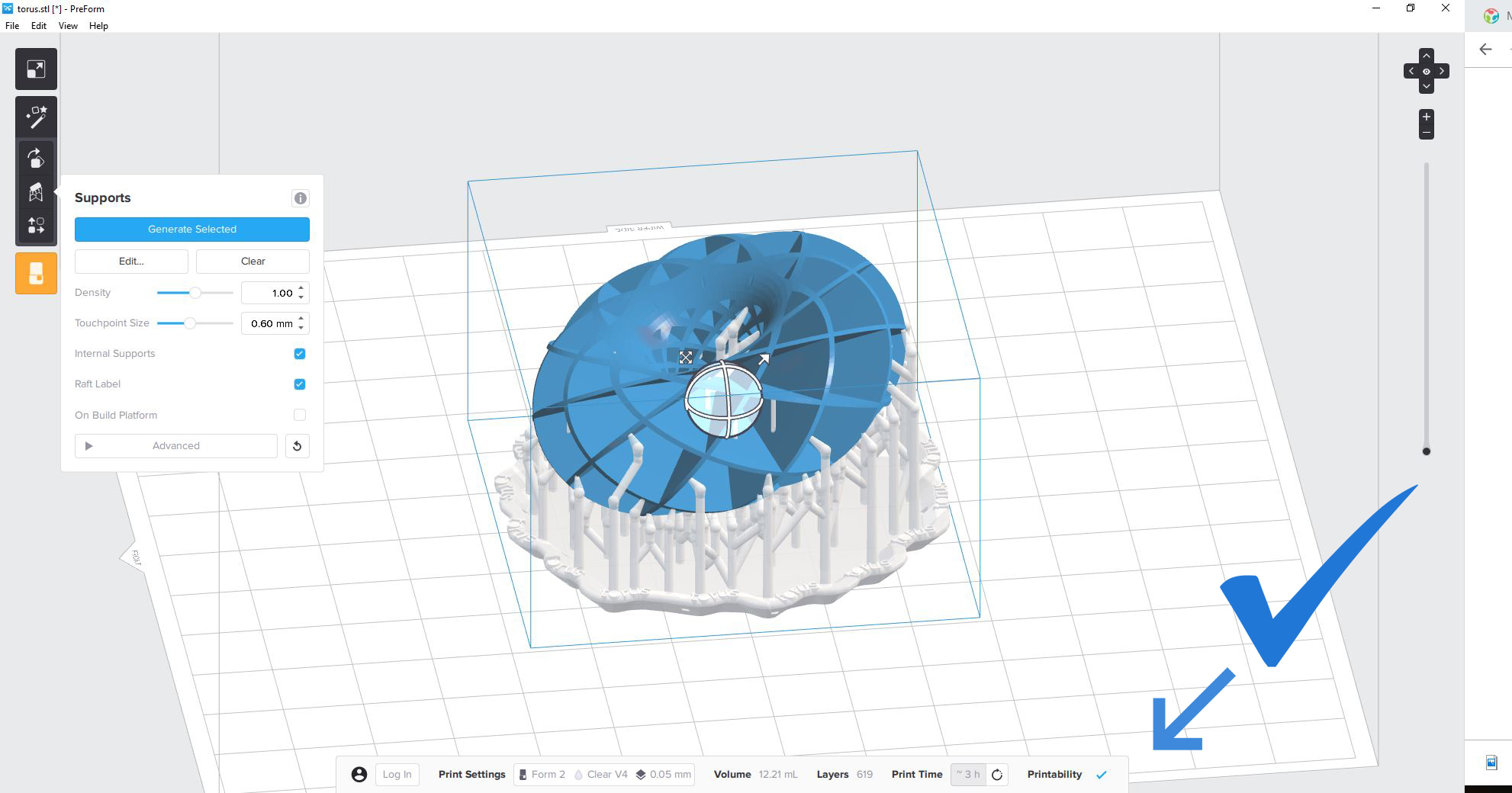This screenshot has height=793, width=1512.
Task: Click the account profile icon
Action: [x=359, y=775]
